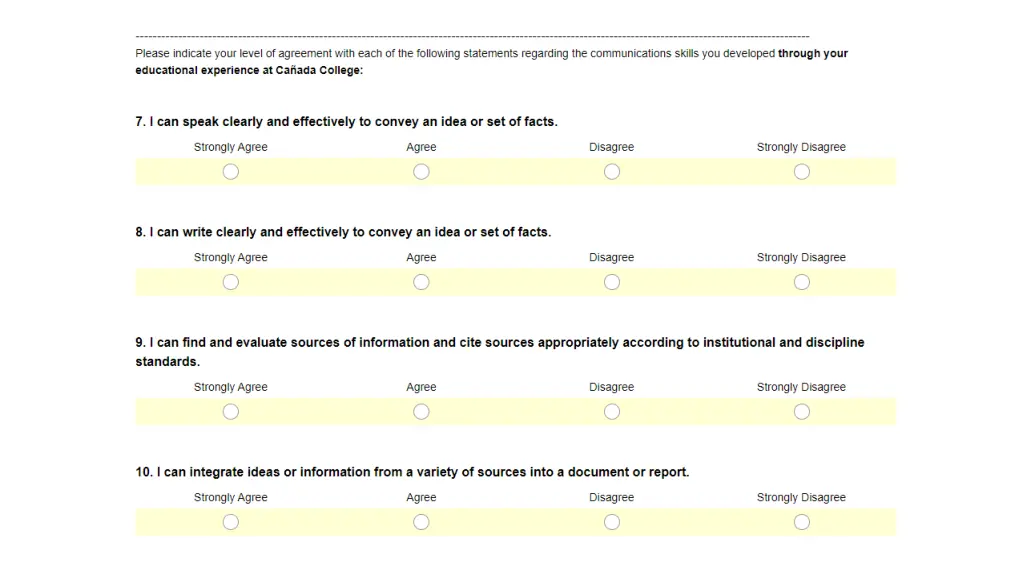Choose Agree for writing clearly question
This screenshot has height=576, width=1024.
pos(421,282)
